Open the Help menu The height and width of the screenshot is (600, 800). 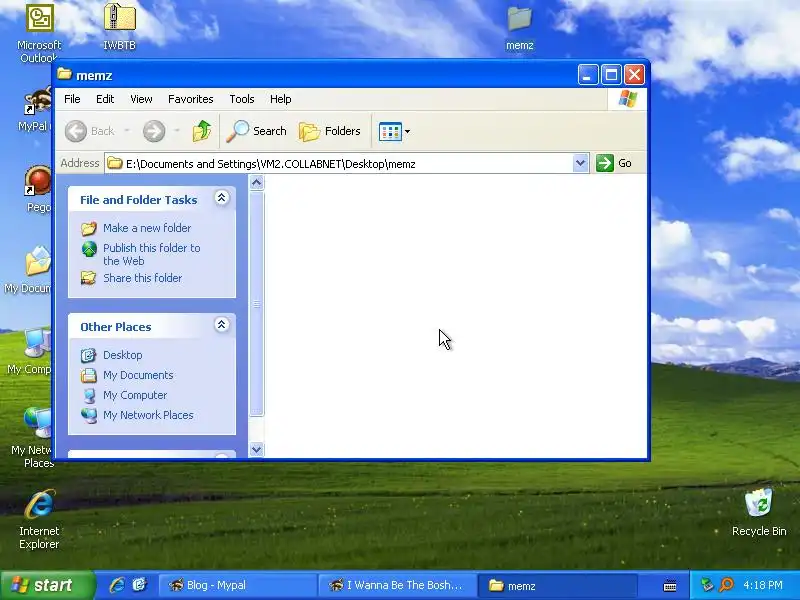(x=280, y=99)
